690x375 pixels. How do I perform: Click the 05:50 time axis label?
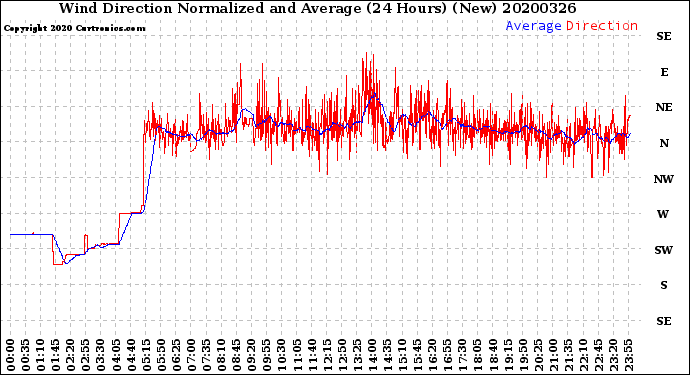[161, 355]
